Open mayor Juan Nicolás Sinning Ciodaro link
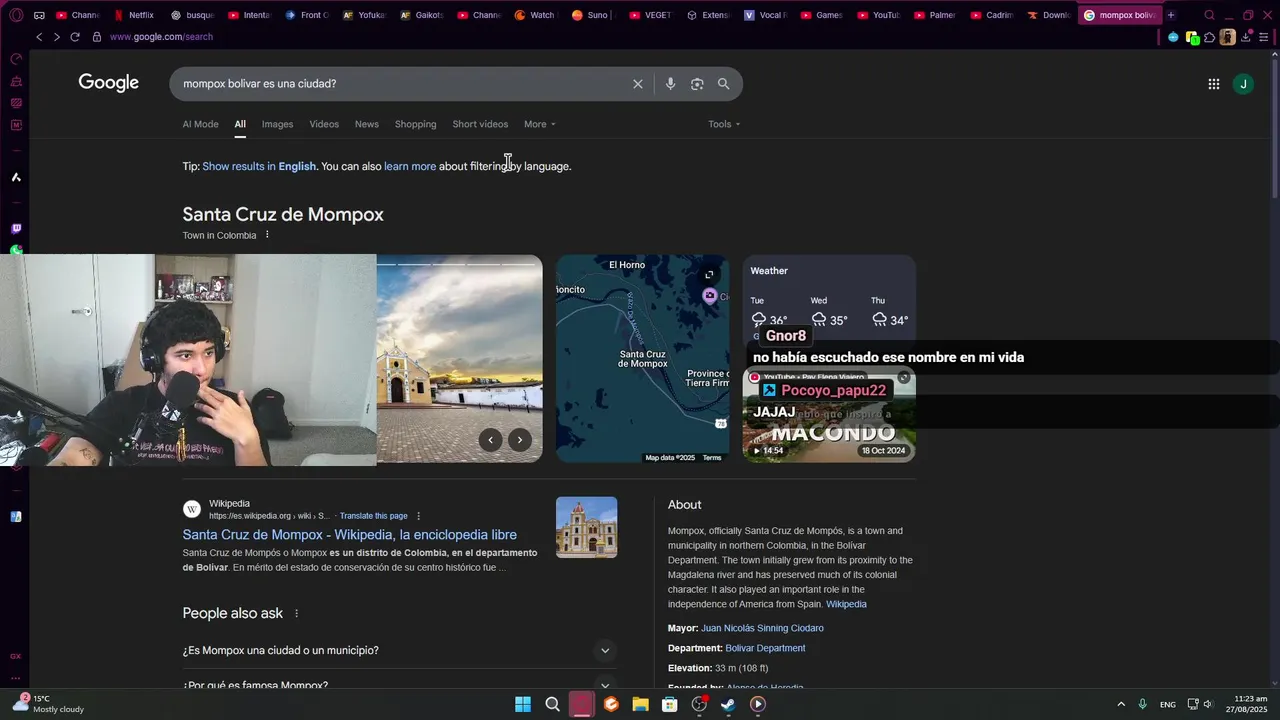 tap(762, 628)
